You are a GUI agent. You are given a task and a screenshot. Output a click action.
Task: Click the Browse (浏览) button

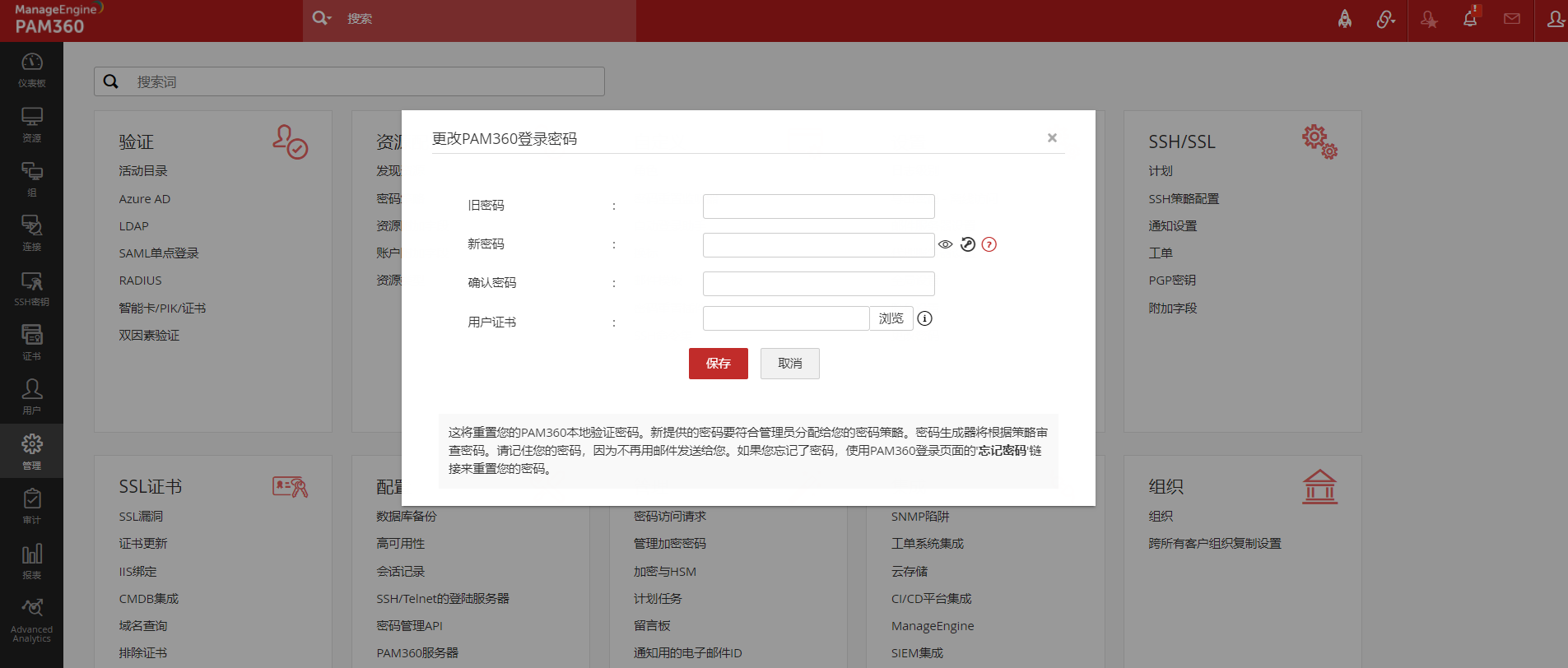tap(891, 318)
